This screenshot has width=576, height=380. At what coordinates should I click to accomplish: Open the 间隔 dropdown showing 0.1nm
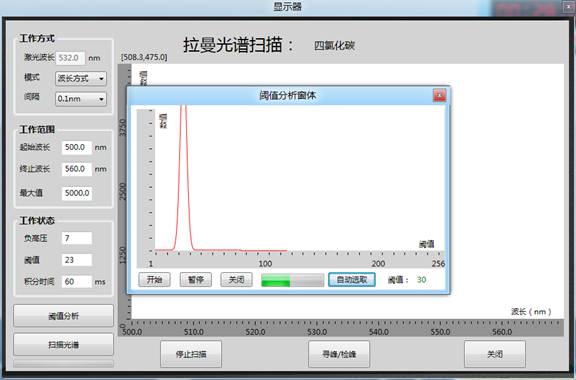click(81, 99)
